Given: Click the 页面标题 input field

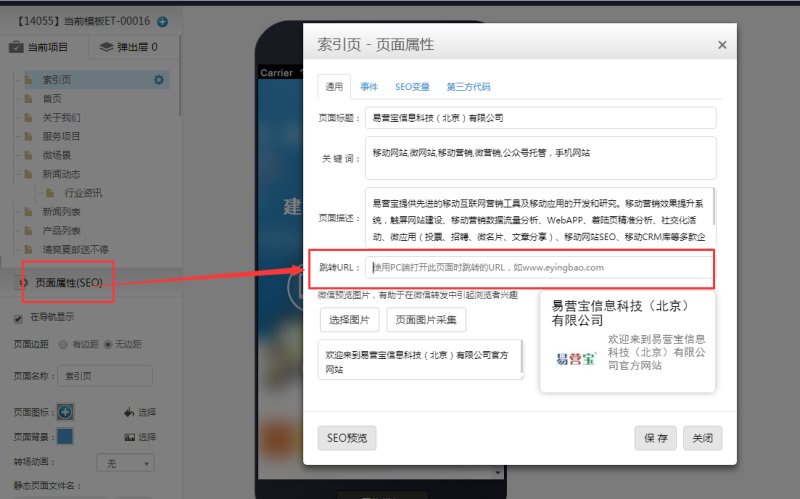Looking at the screenshot, I should 541,118.
